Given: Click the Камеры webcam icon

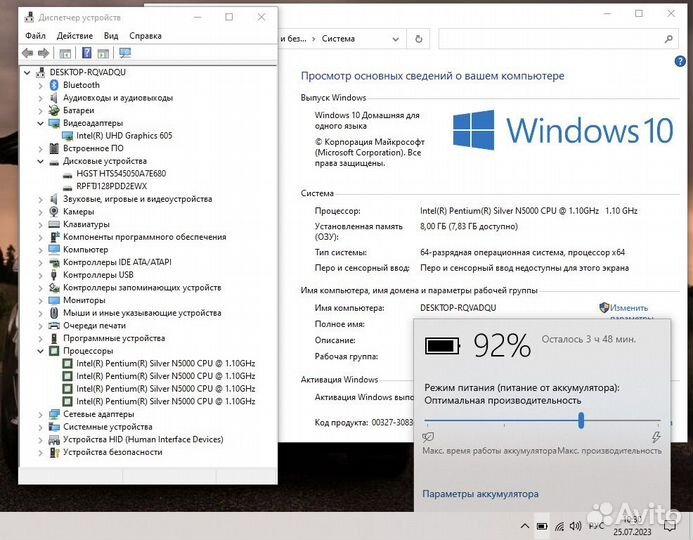Looking at the screenshot, I should (x=54, y=211).
